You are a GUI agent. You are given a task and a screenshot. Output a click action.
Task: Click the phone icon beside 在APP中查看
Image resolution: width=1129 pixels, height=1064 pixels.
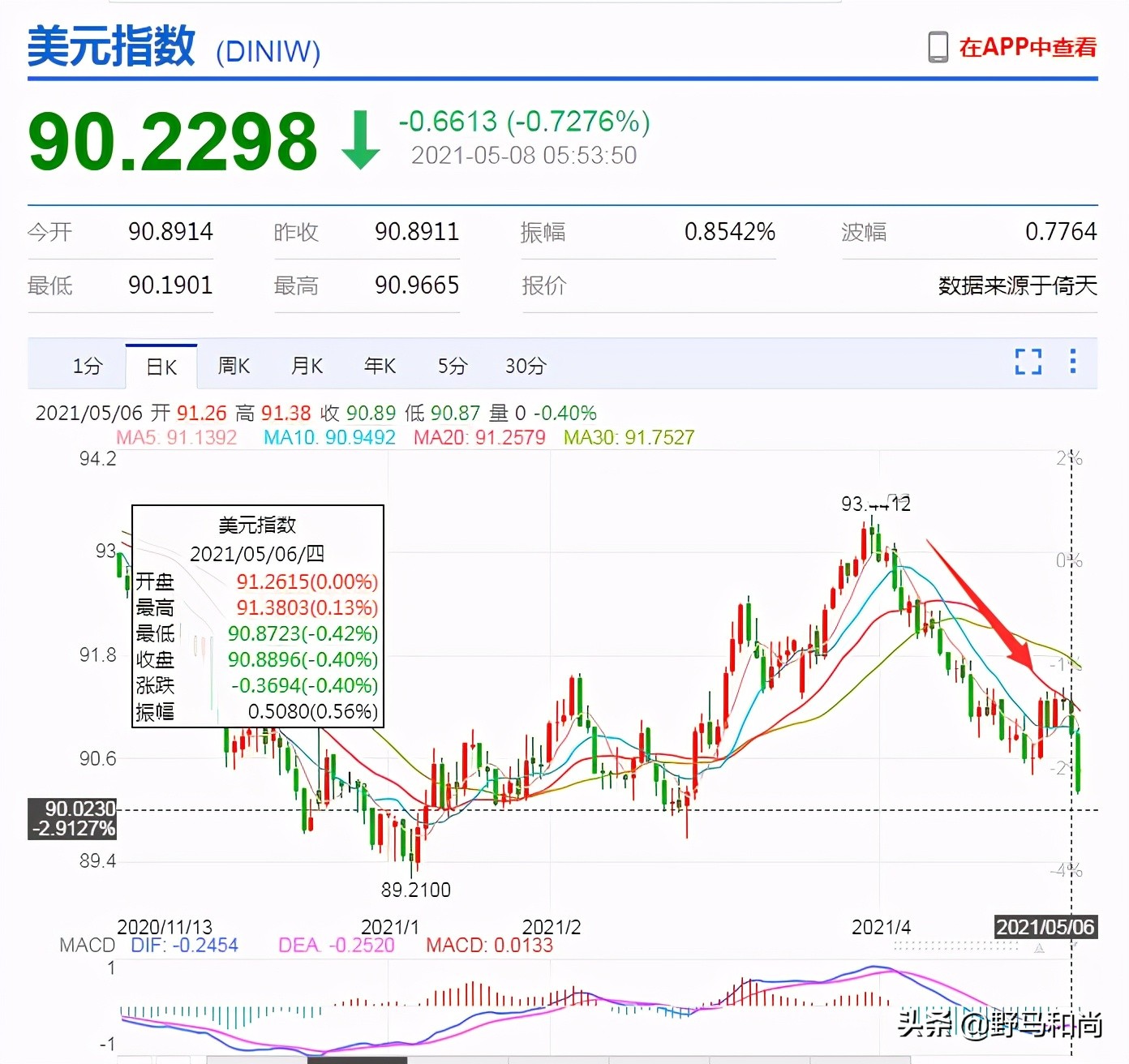click(x=939, y=47)
